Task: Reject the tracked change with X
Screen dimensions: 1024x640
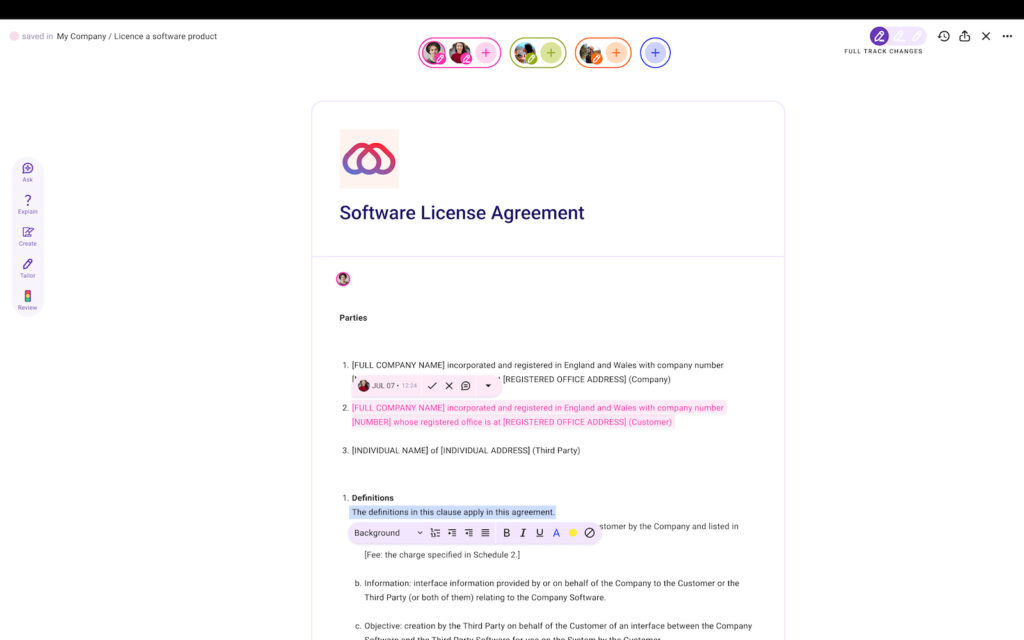Action: pos(449,386)
